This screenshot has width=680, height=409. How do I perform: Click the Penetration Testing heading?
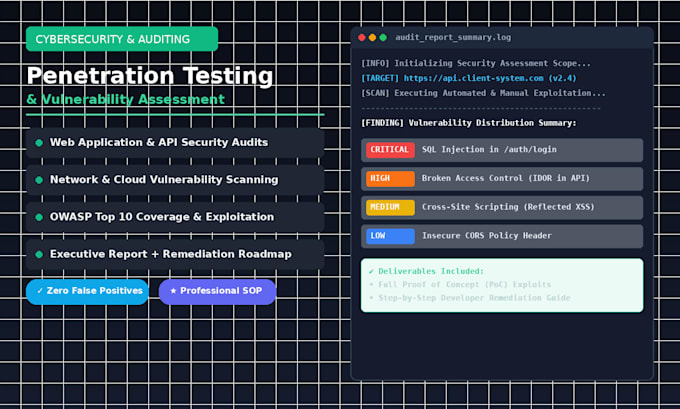[150, 76]
